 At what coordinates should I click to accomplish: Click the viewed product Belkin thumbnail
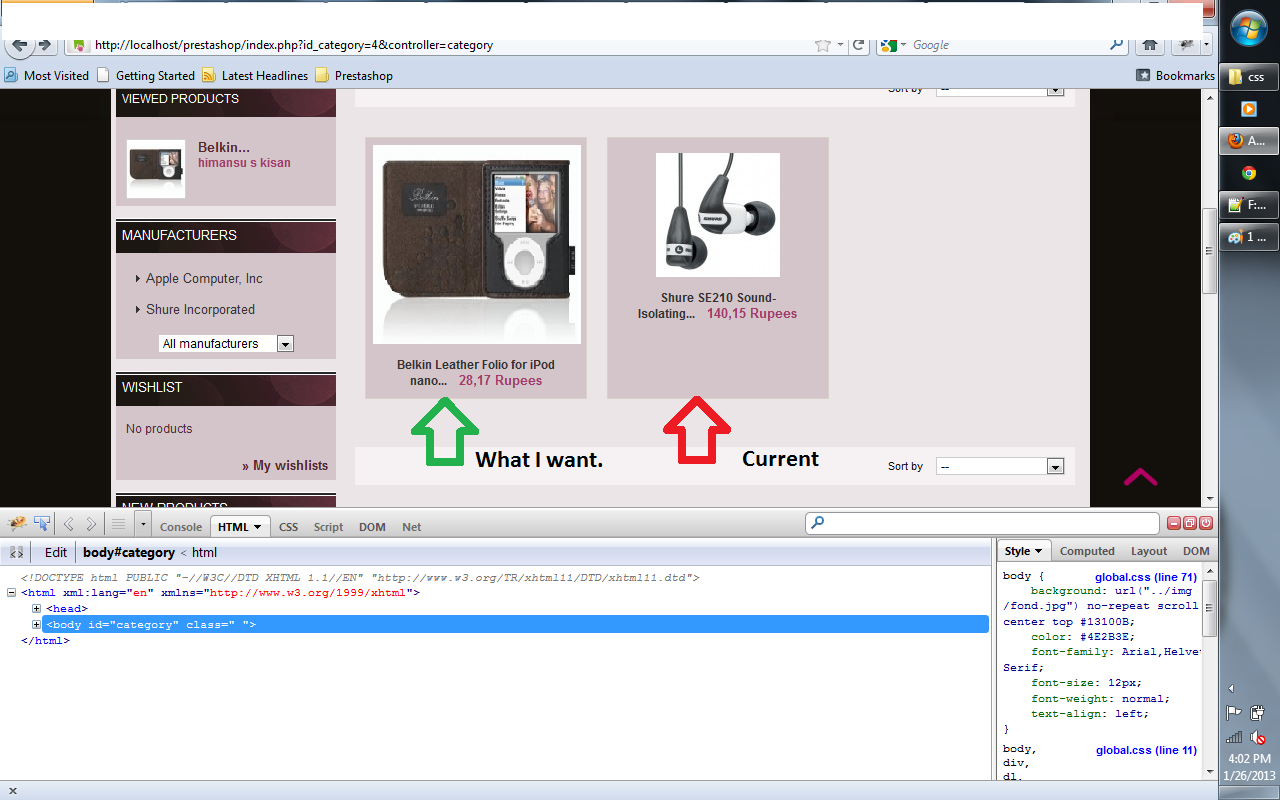pos(156,169)
